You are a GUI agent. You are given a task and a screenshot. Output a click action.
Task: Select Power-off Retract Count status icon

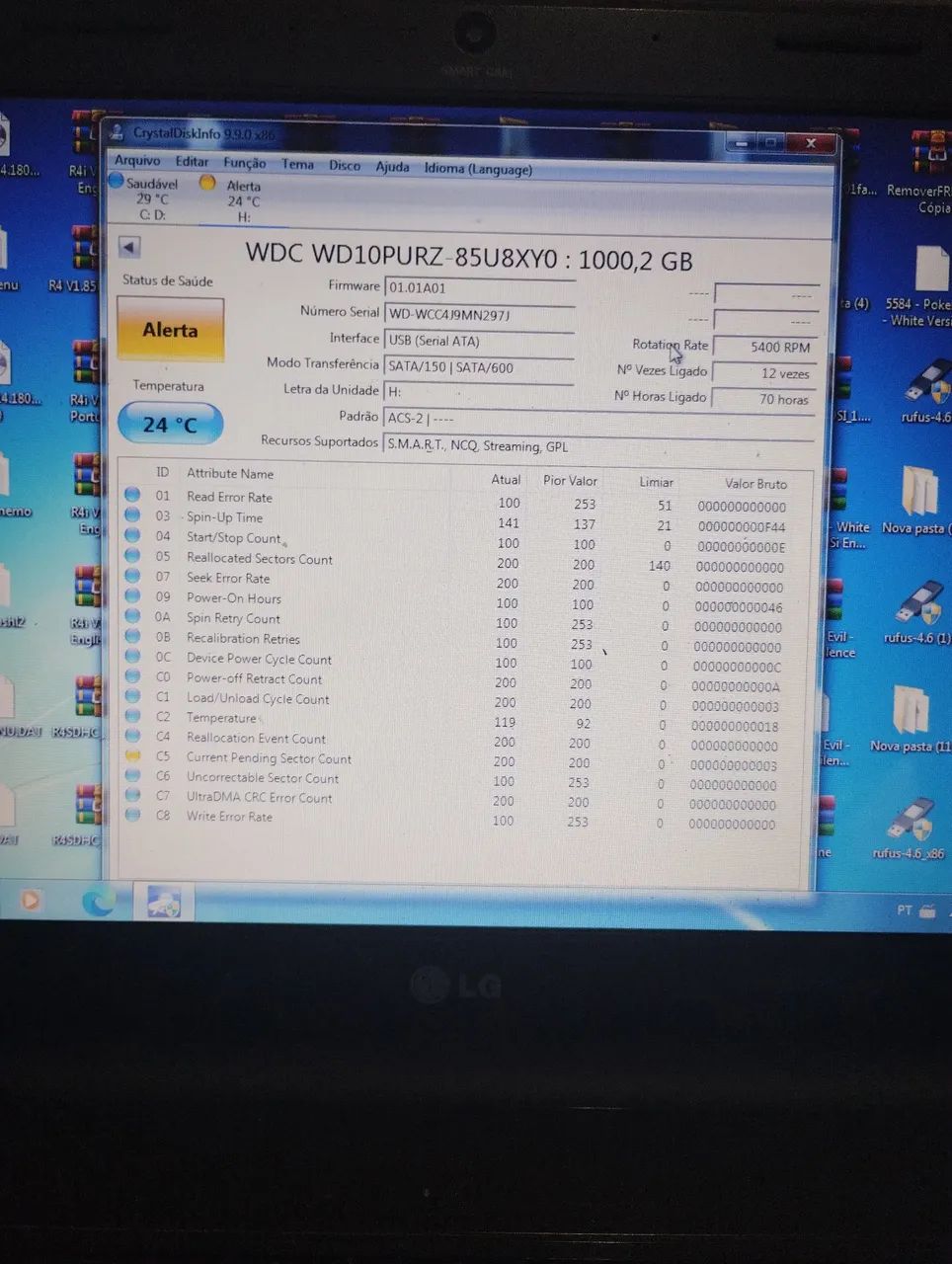point(132,676)
